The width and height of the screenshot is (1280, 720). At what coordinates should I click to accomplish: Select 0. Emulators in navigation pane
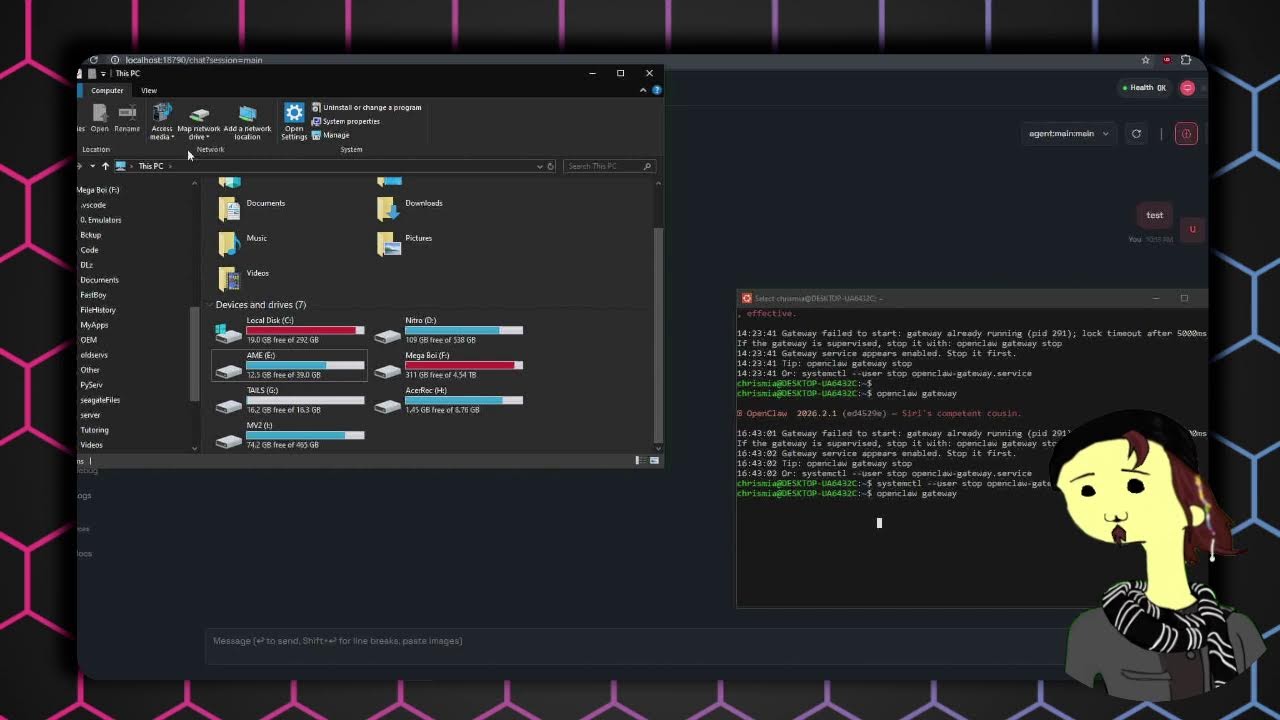(101, 220)
